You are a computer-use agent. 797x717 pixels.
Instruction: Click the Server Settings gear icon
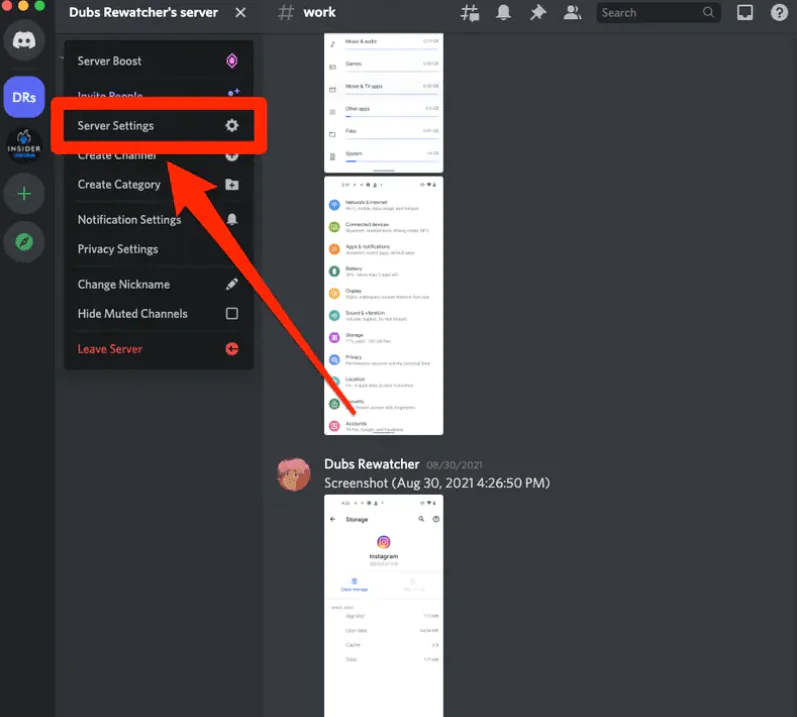(232, 126)
